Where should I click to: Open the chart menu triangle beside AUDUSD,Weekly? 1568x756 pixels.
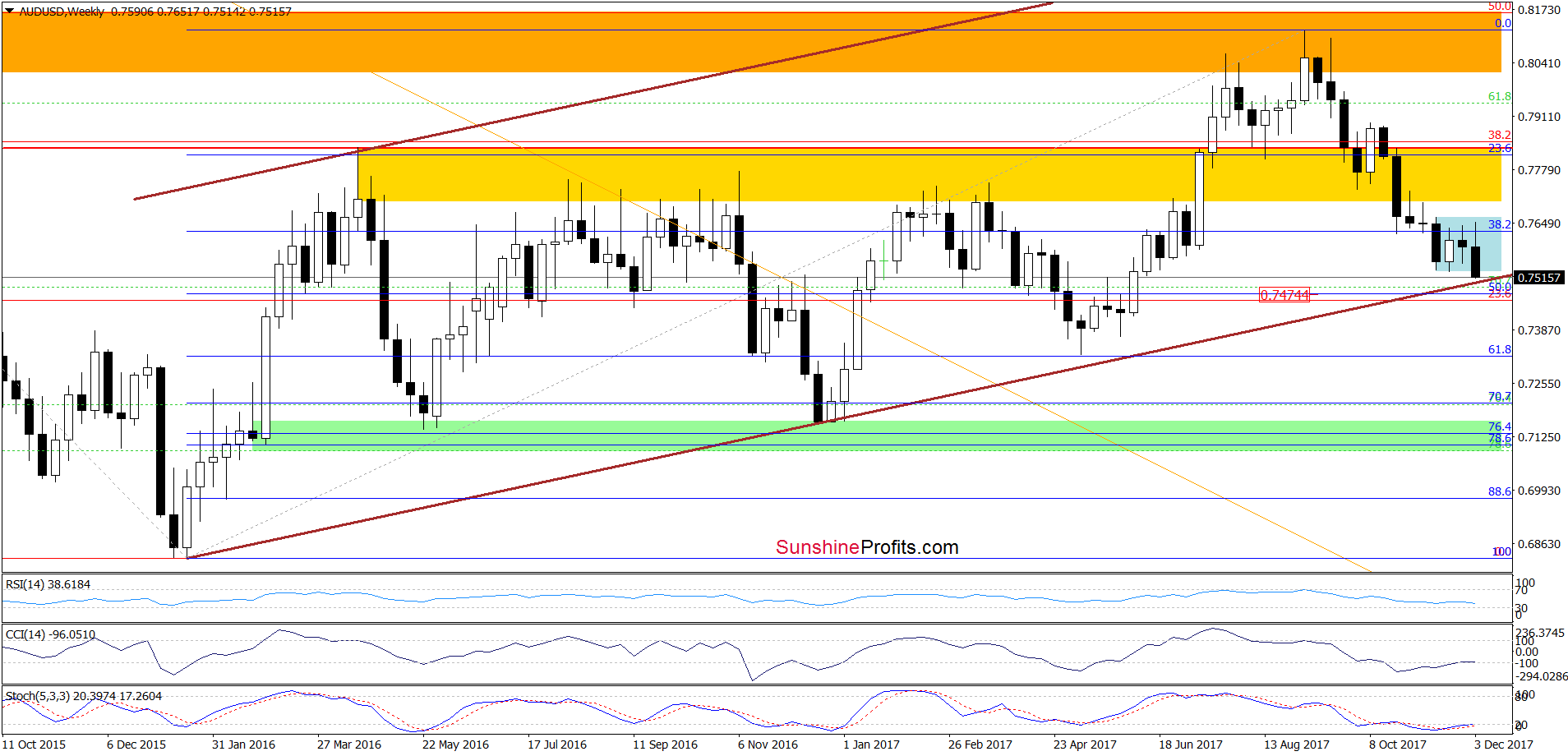coord(9,12)
